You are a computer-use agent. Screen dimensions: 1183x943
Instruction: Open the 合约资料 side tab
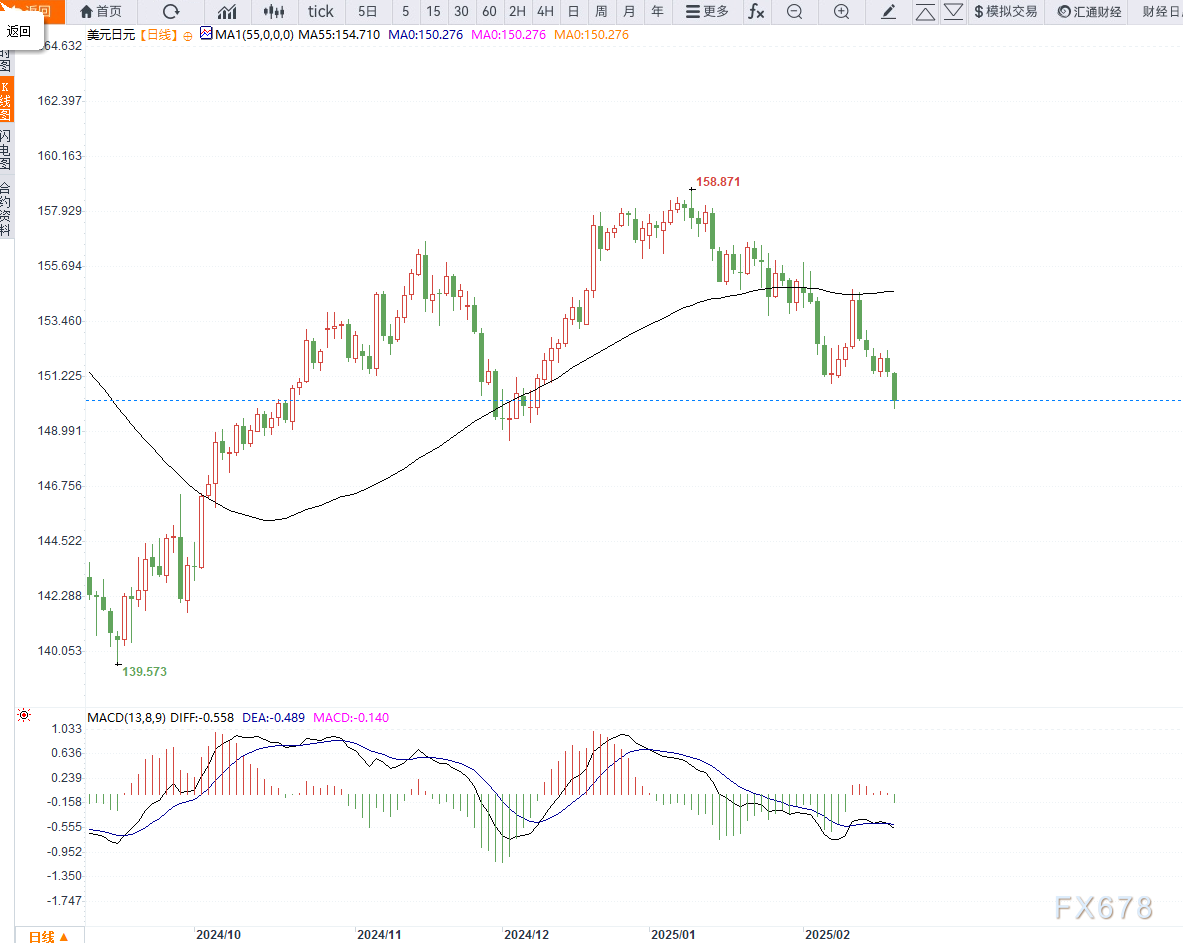(6, 208)
